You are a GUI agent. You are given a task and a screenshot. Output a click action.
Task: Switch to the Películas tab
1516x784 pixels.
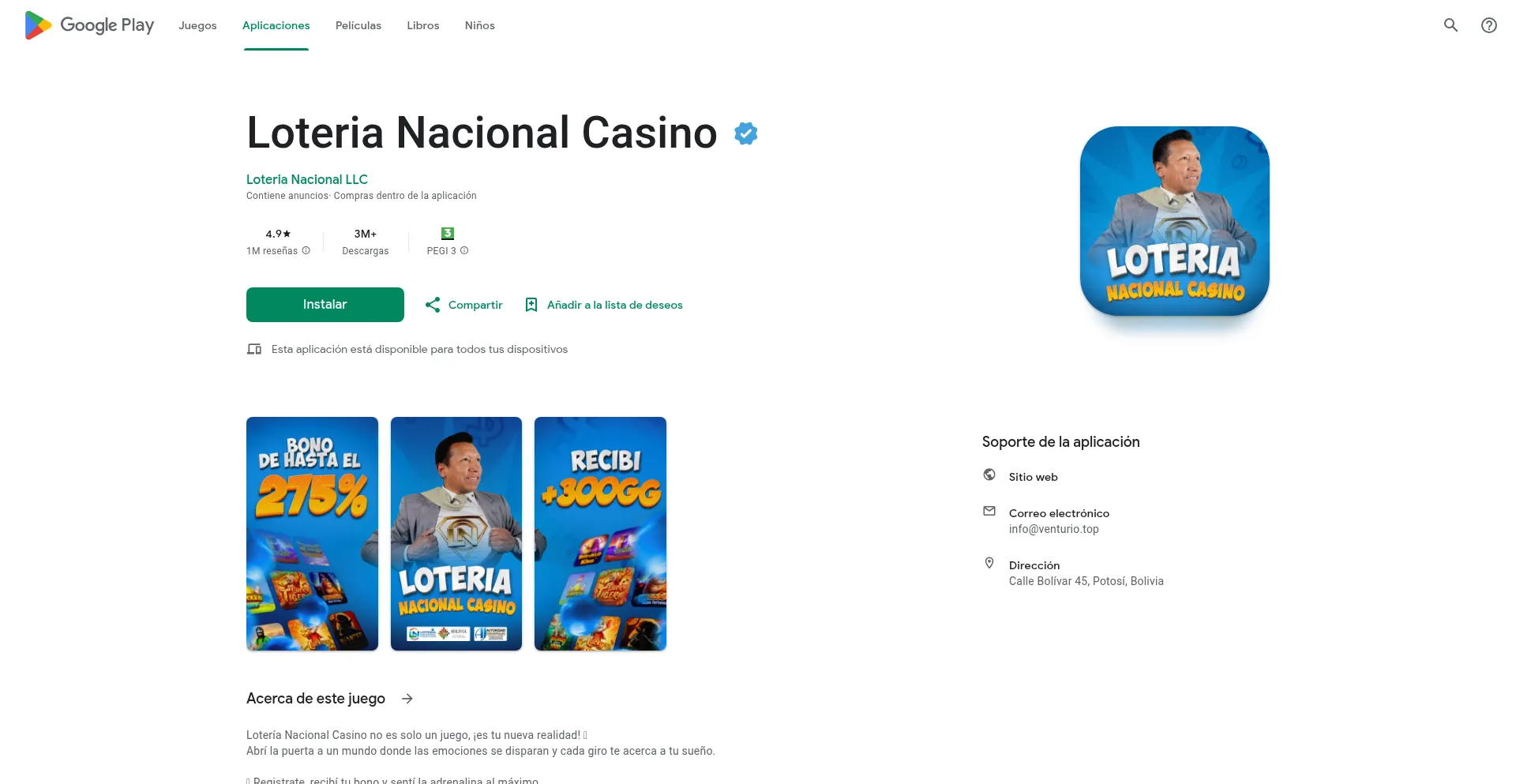(x=358, y=25)
